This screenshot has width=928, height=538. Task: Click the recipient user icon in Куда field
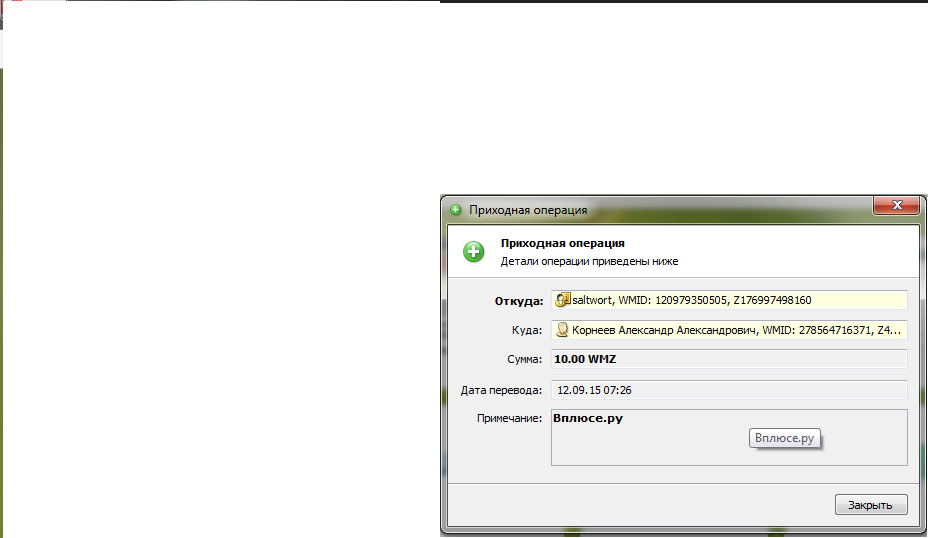tap(562, 330)
